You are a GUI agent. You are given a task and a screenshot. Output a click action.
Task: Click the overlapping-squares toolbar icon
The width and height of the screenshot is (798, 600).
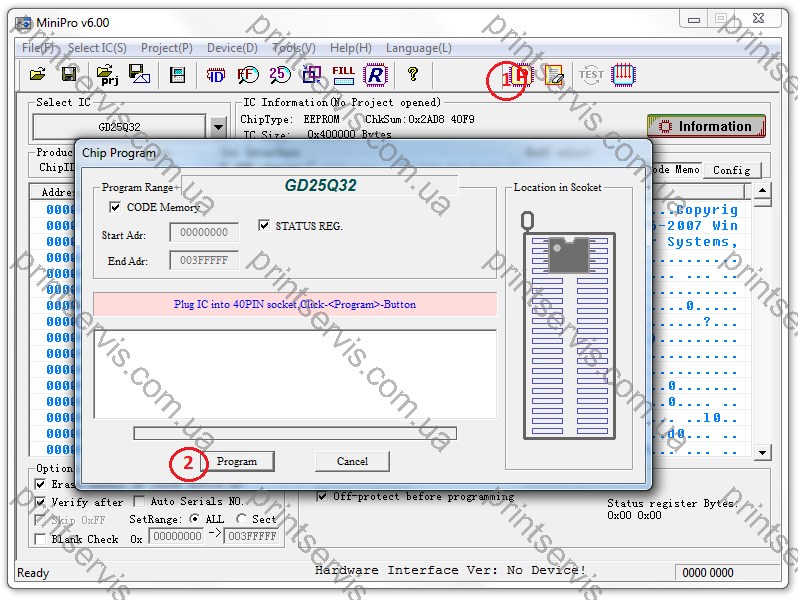click(311, 75)
